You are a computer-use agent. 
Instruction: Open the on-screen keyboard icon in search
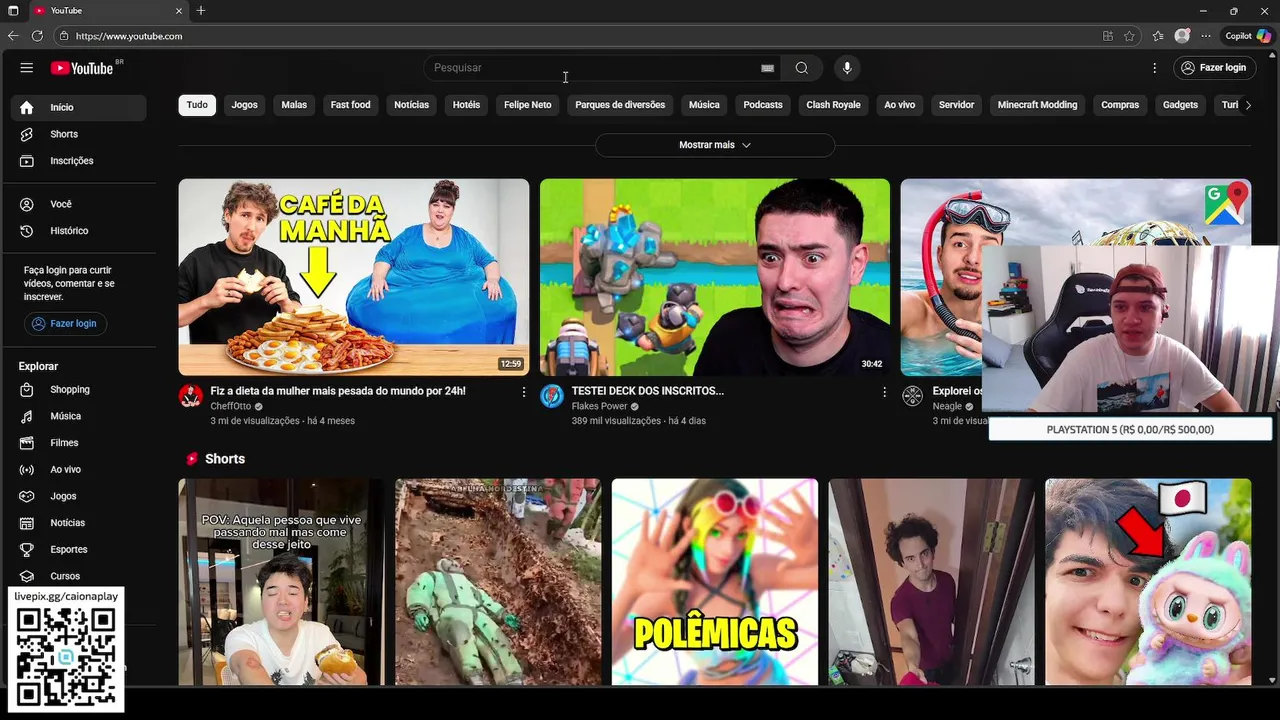(x=767, y=68)
